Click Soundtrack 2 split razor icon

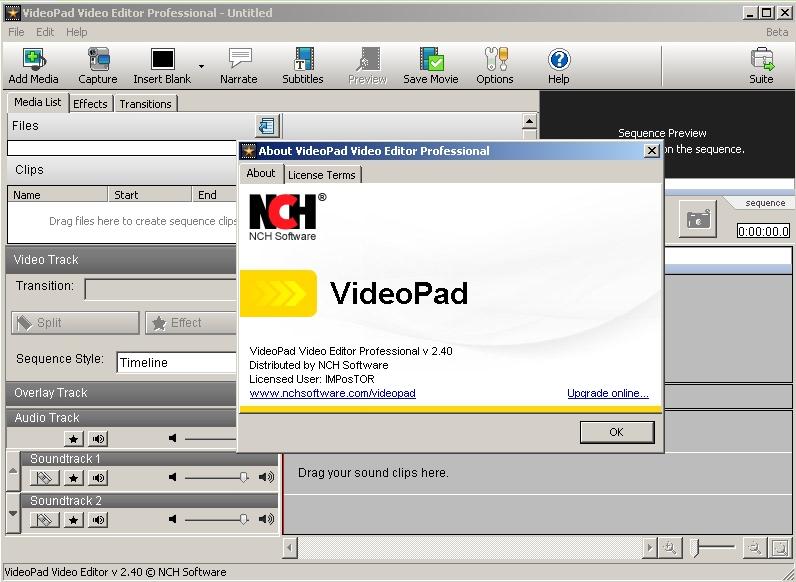(x=45, y=520)
